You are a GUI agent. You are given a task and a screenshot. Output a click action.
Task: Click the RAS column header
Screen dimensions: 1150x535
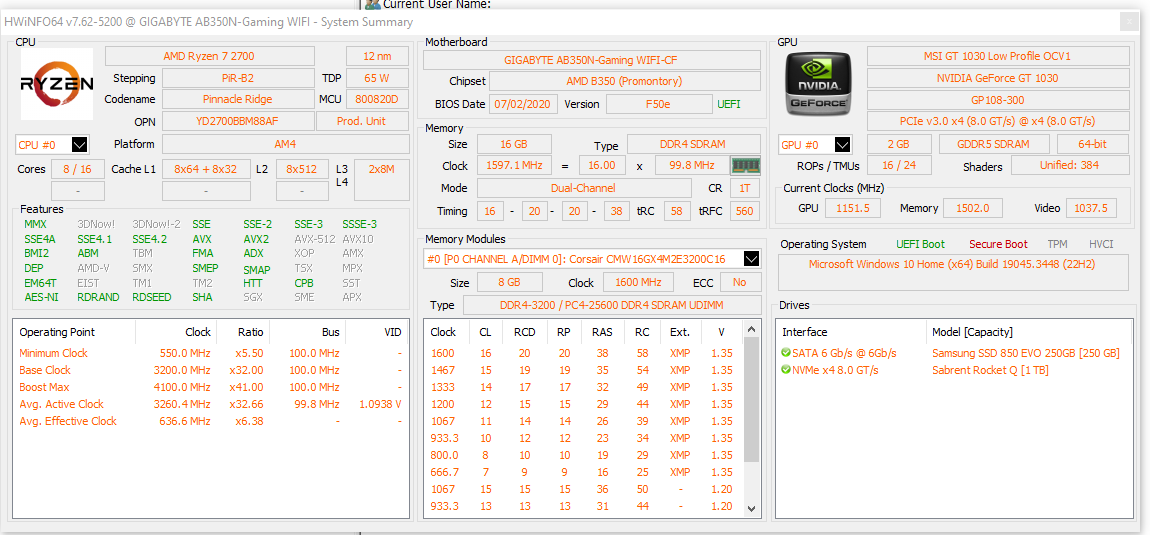click(602, 332)
